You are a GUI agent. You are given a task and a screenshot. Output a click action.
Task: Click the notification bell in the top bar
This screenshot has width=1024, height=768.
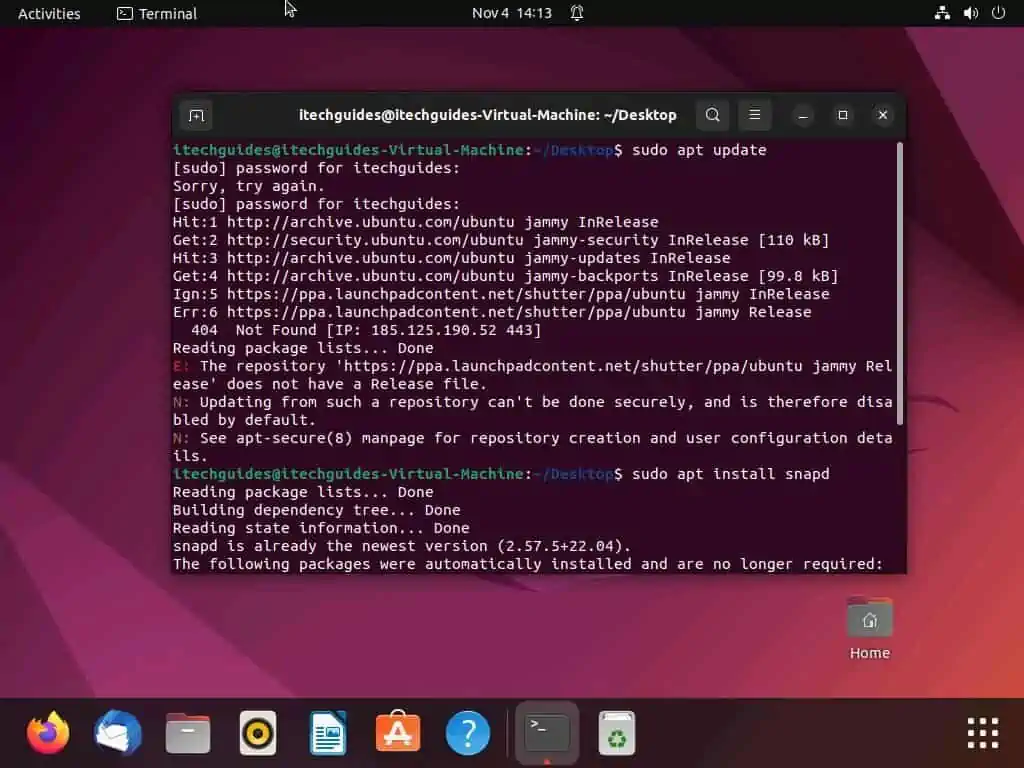[578, 13]
